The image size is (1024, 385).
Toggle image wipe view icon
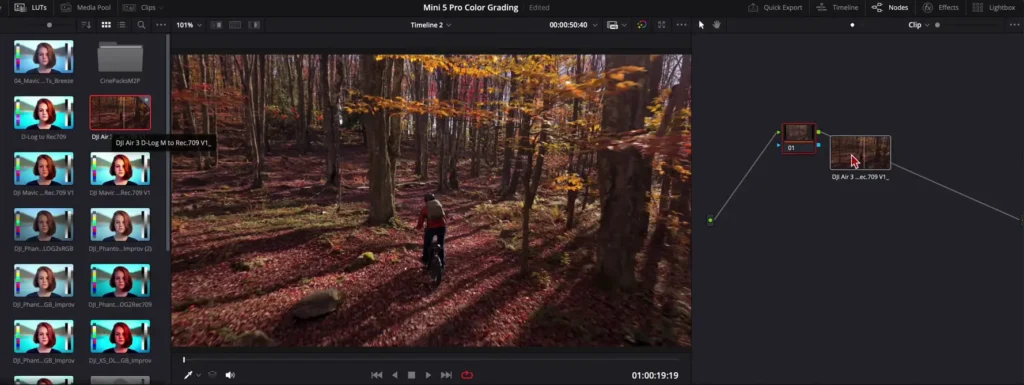216,25
